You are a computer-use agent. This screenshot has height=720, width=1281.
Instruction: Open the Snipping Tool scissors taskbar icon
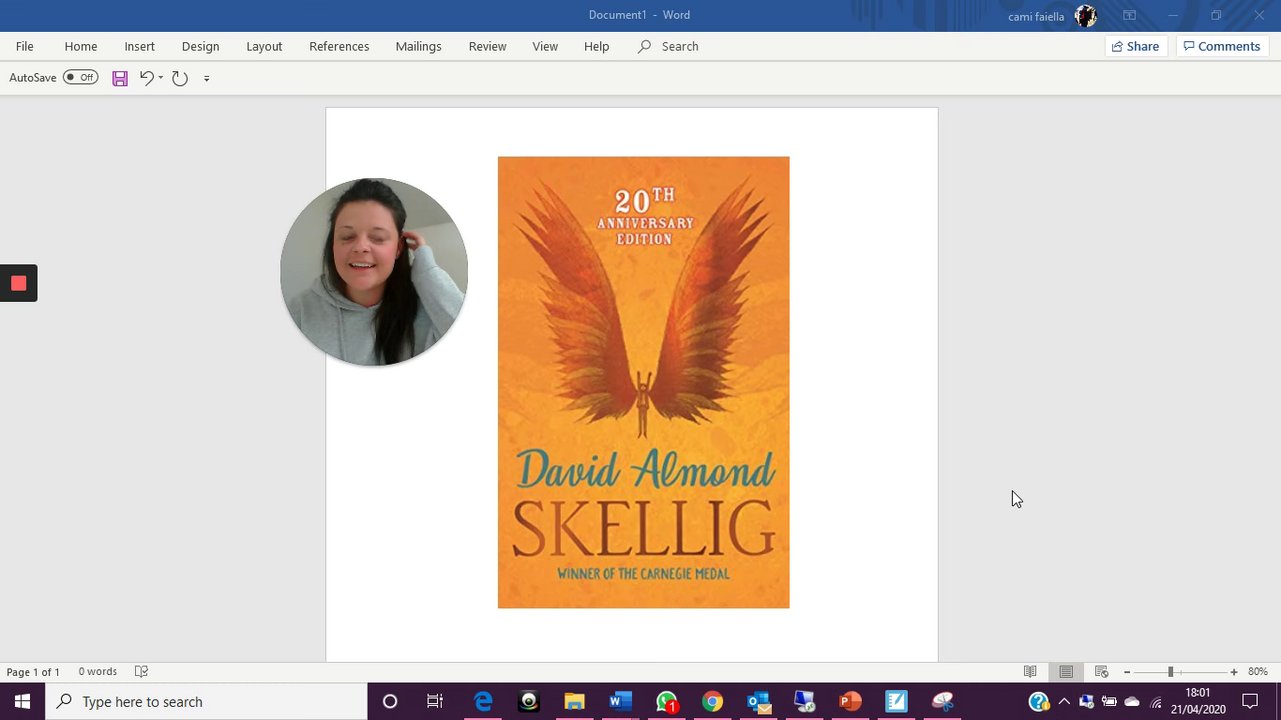[x=942, y=702]
